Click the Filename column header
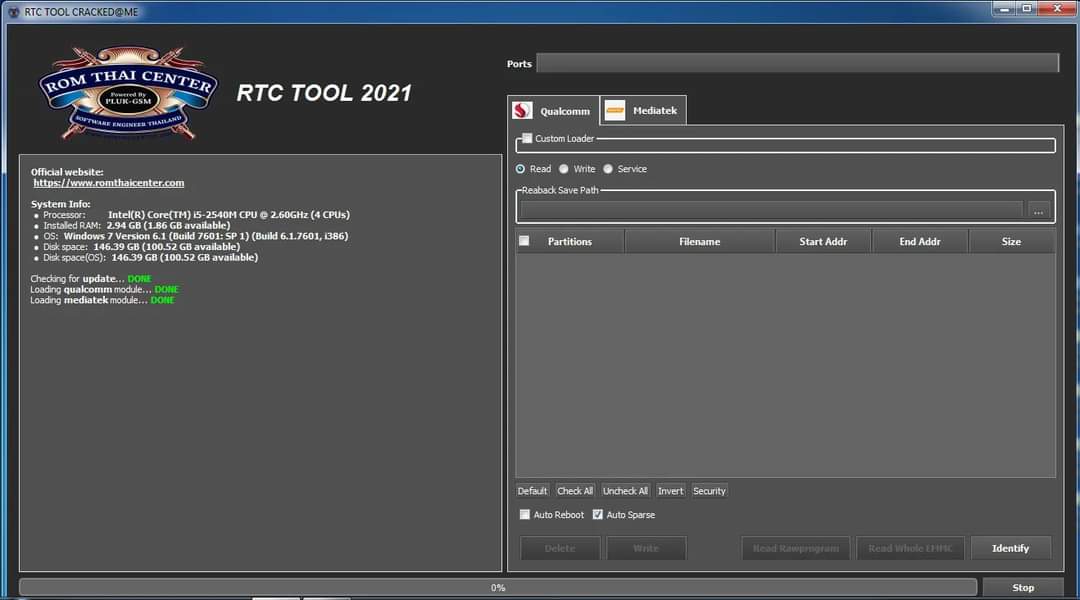Screen dimensions: 1080x600 [x=699, y=242]
